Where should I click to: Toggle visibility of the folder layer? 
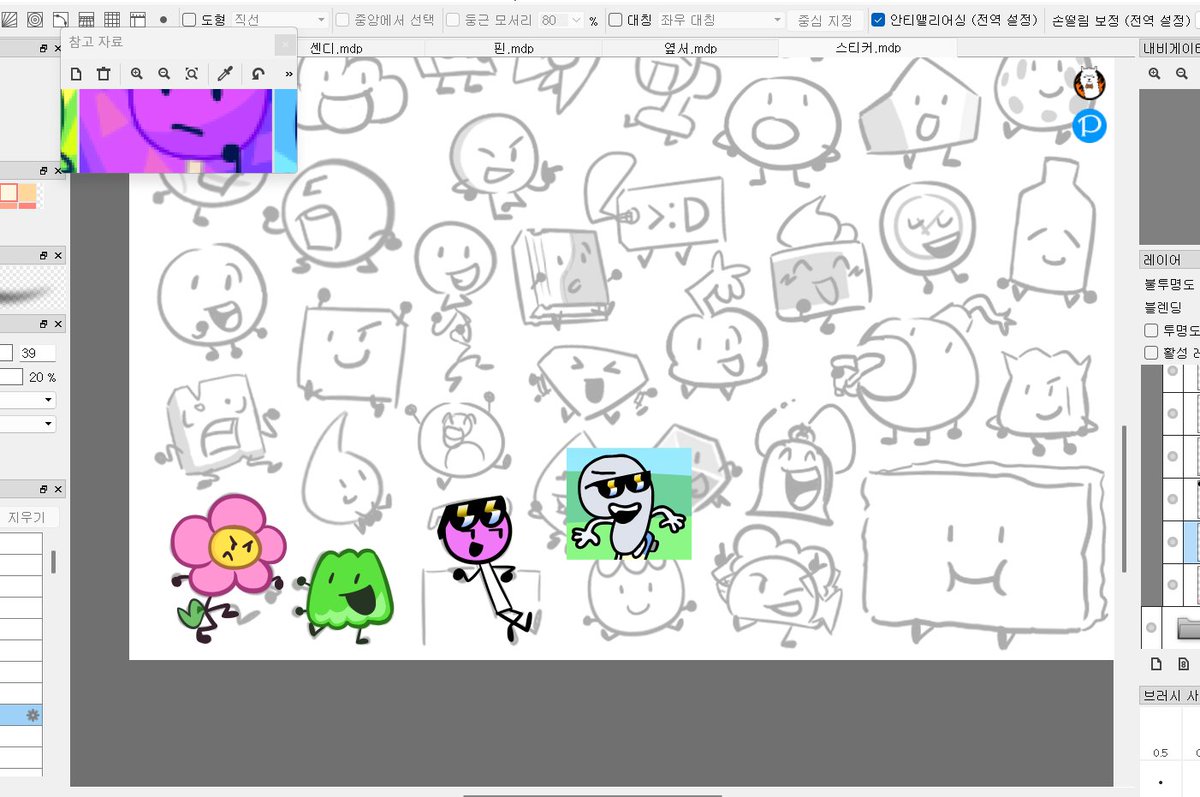click(x=1151, y=627)
